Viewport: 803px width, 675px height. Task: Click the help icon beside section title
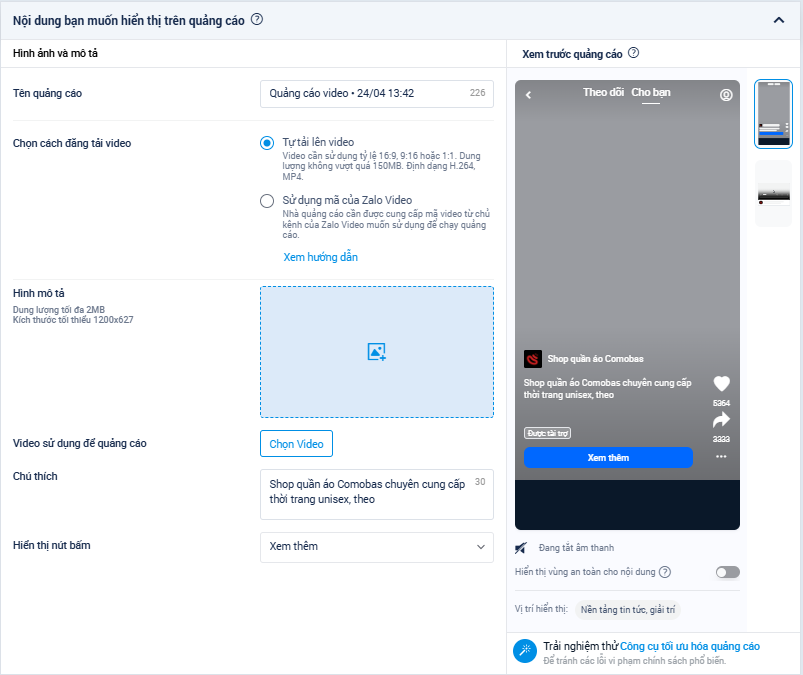click(x=257, y=18)
